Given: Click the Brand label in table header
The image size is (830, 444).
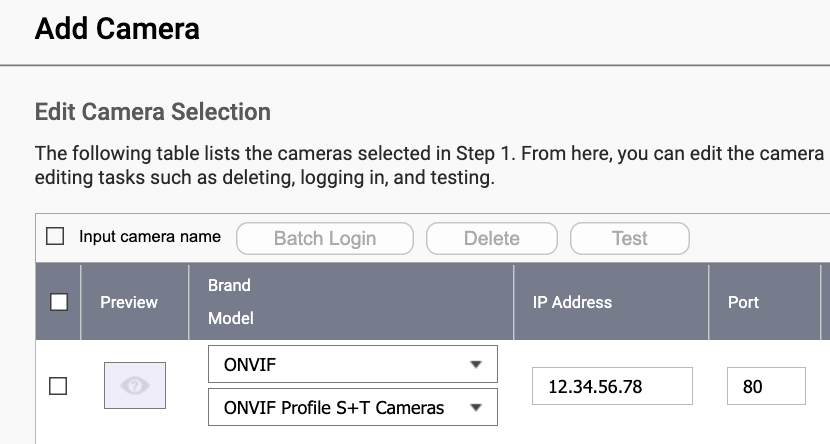Looking at the screenshot, I should [x=229, y=285].
